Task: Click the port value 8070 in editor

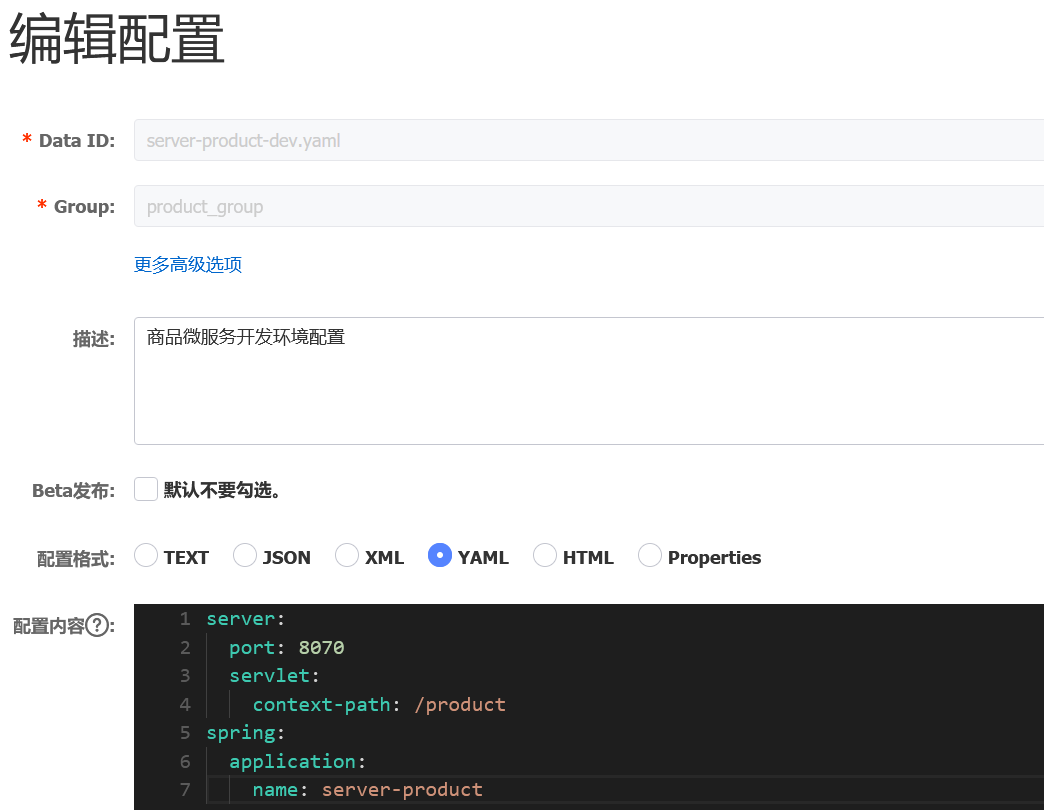Action: click(x=321, y=648)
